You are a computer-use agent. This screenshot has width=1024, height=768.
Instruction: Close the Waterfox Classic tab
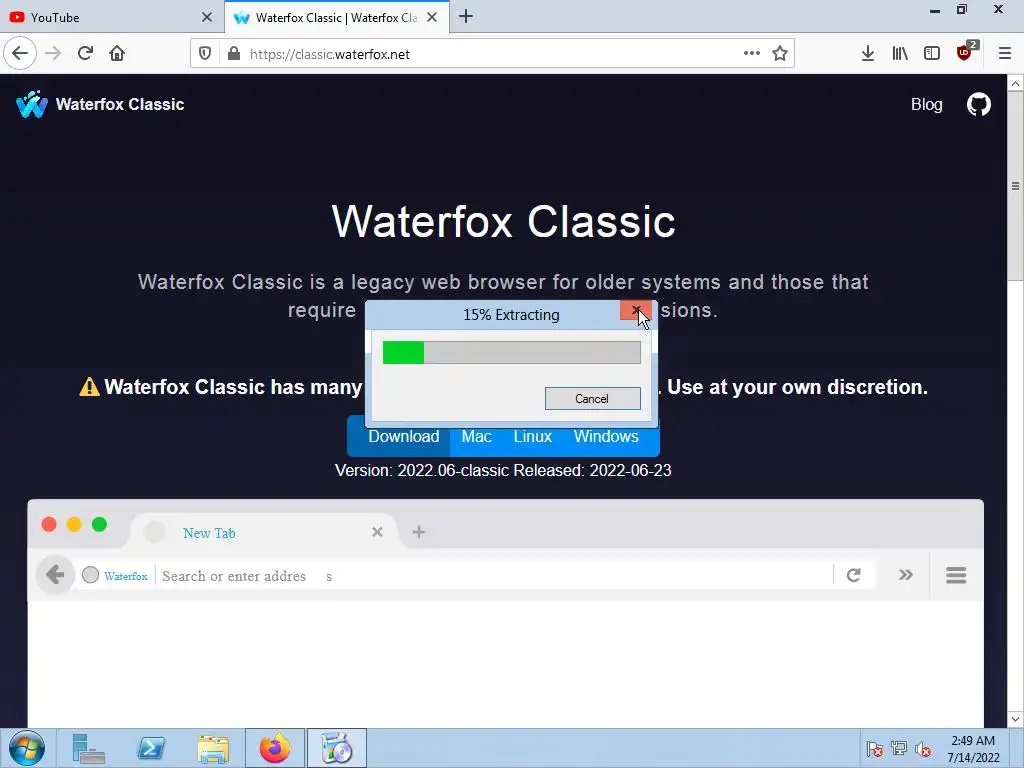pos(432,17)
